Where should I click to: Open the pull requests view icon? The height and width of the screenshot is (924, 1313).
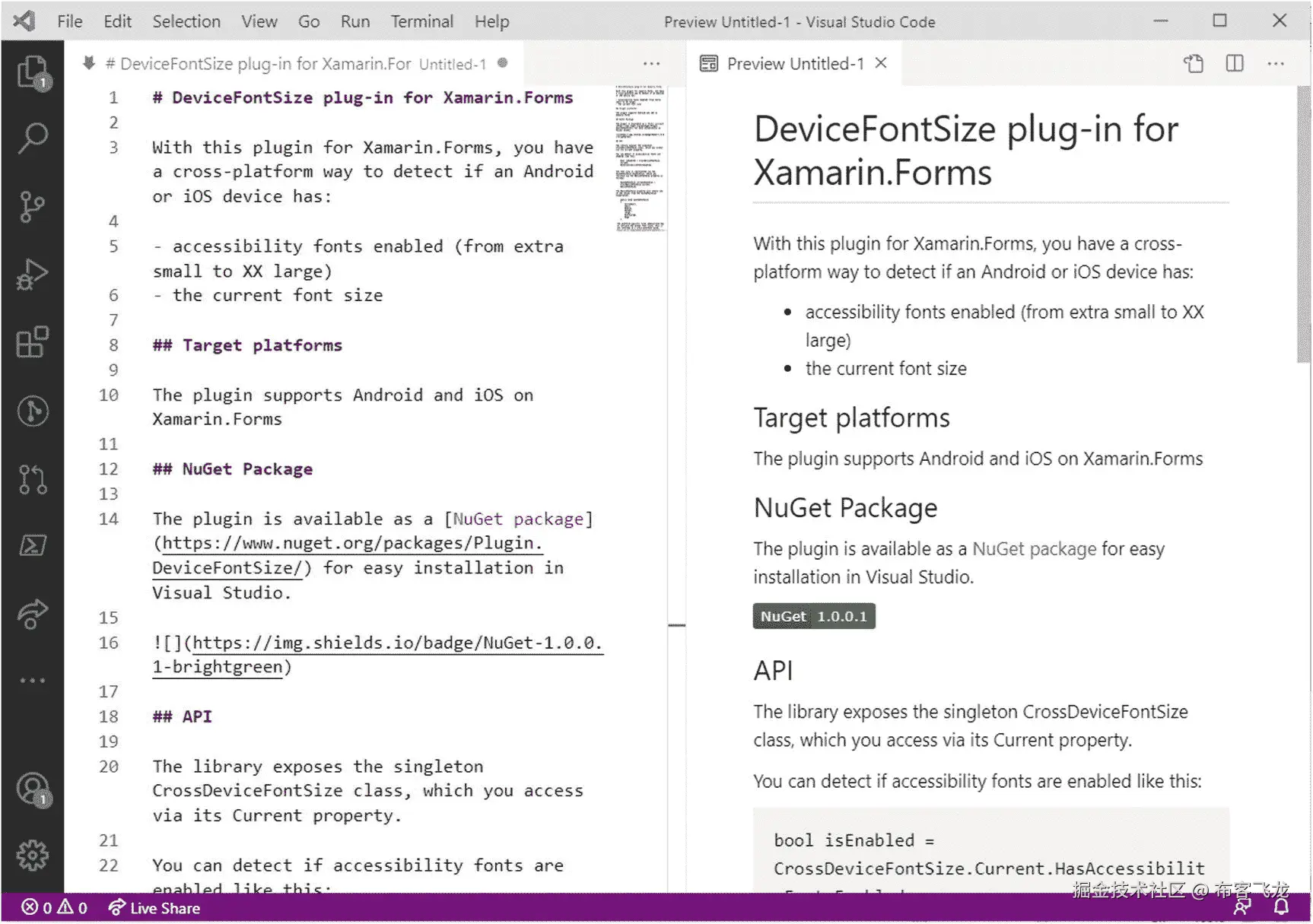[x=33, y=479]
